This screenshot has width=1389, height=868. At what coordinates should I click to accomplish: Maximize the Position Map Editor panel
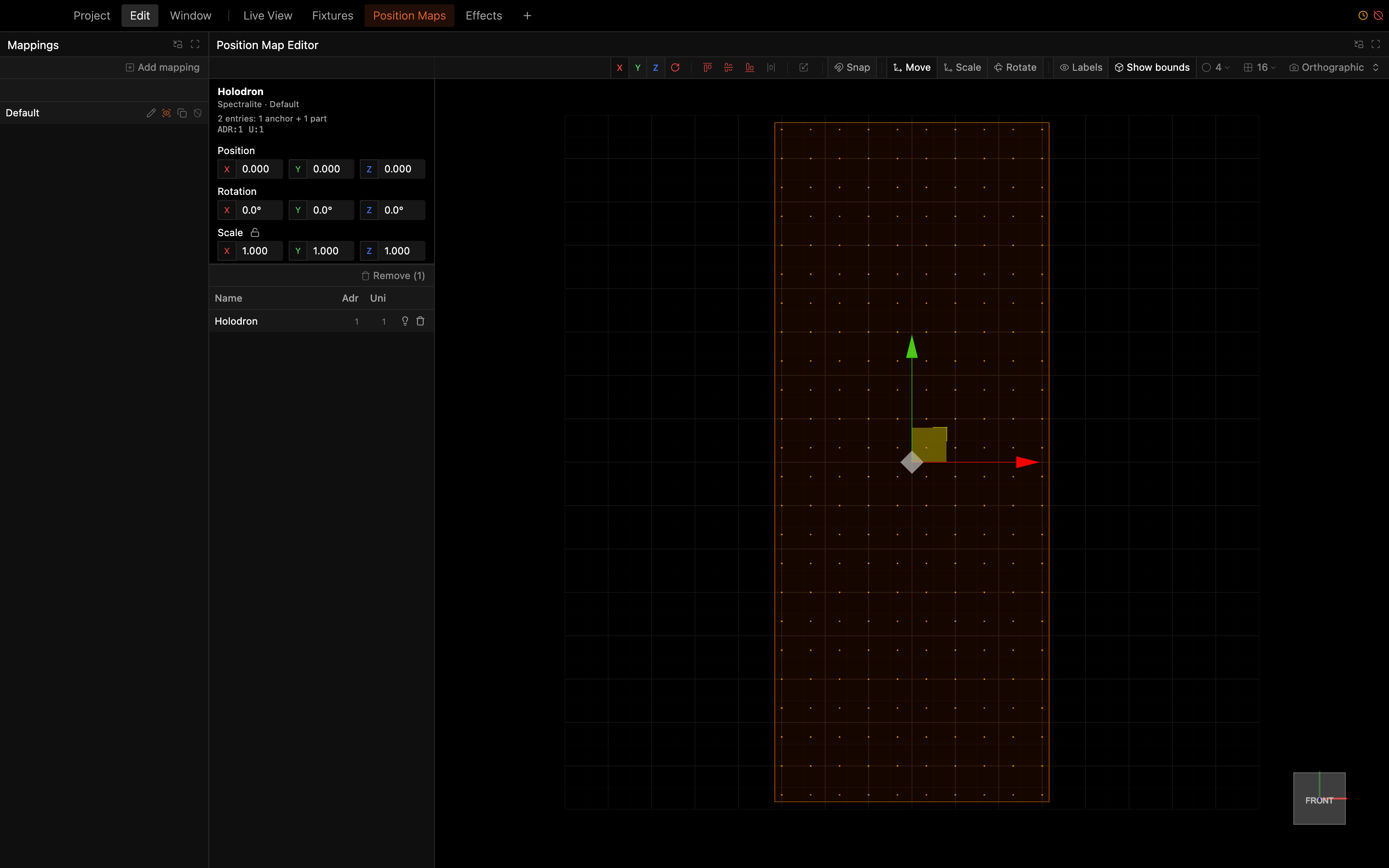[1376, 44]
